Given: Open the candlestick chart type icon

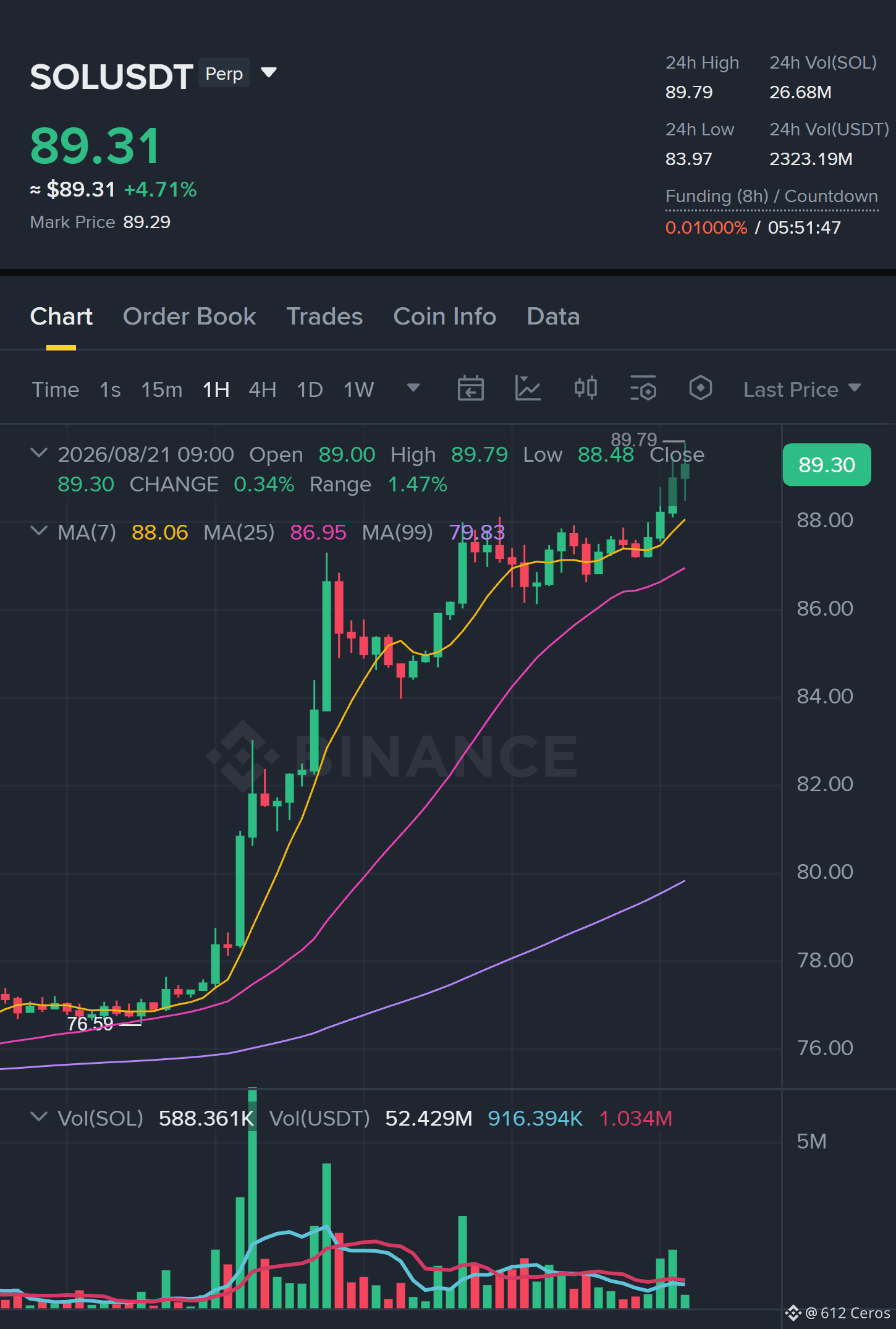Looking at the screenshot, I should pyautogui.click(x=585, y=388).
